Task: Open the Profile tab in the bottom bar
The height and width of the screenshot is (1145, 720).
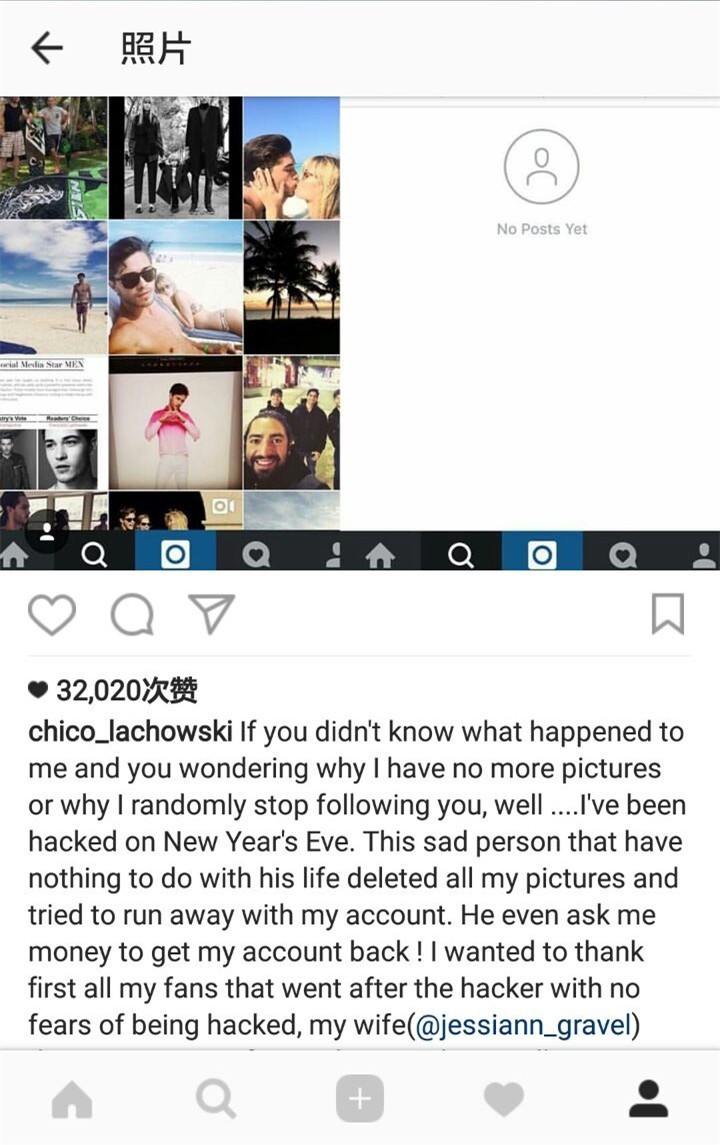Action: (648, 1098)
